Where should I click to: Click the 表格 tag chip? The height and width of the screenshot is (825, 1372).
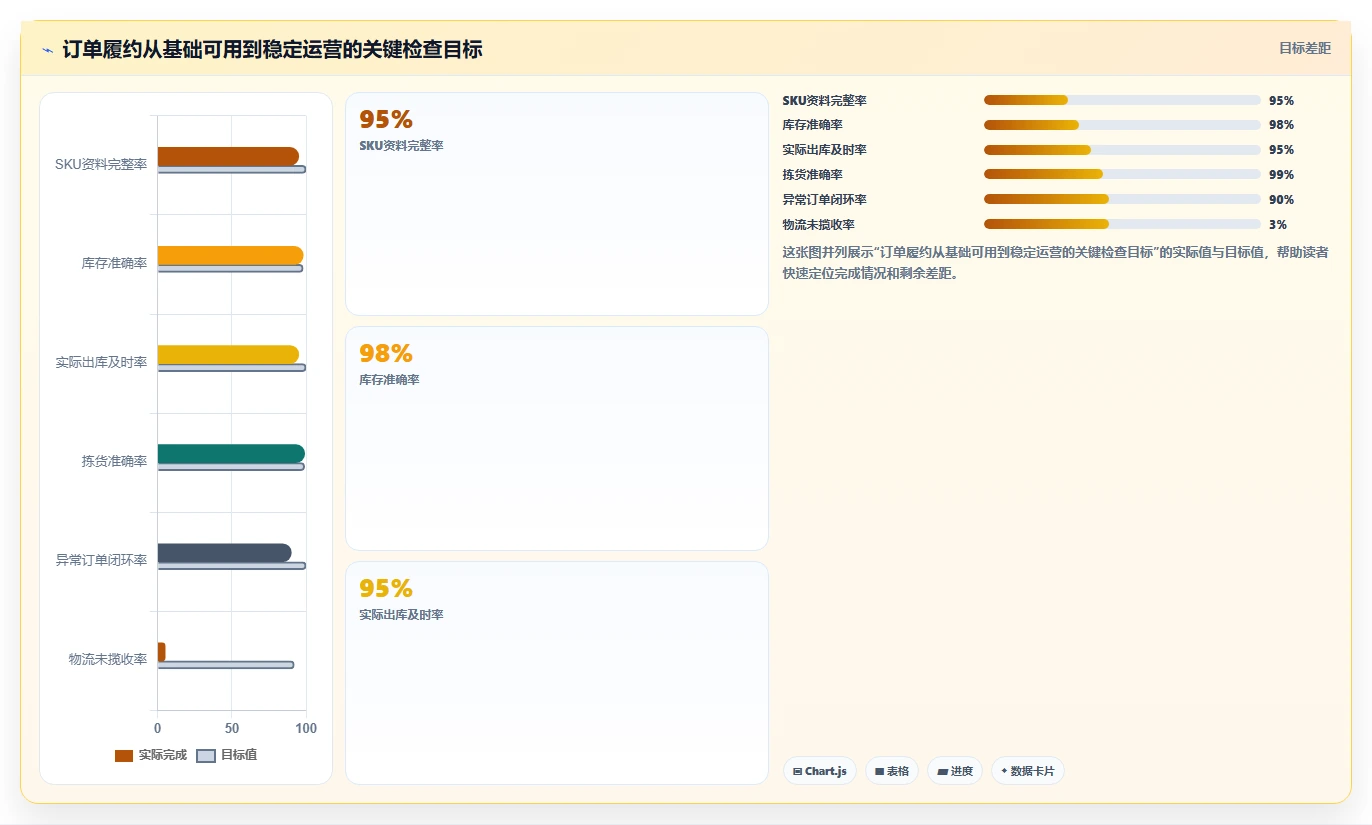(x=891, y=771)
